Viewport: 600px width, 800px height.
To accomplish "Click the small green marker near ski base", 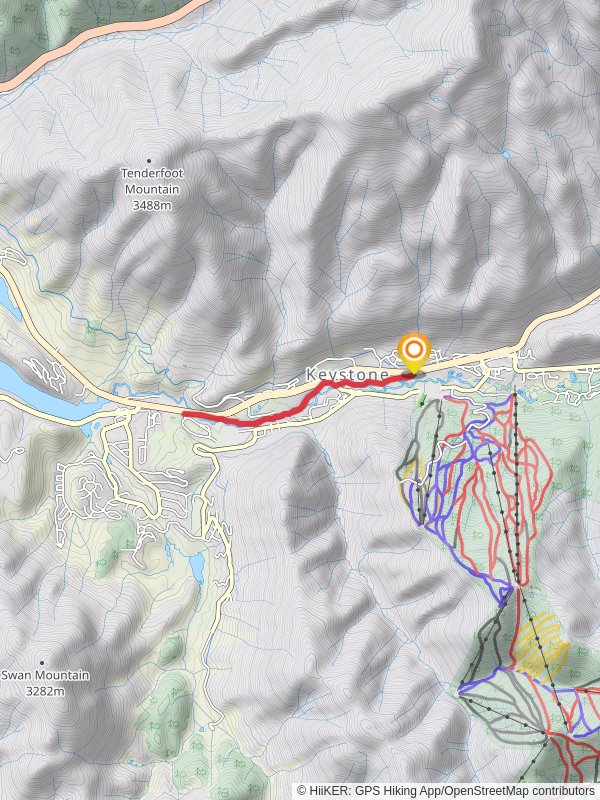I will click(x=421, y=403).
